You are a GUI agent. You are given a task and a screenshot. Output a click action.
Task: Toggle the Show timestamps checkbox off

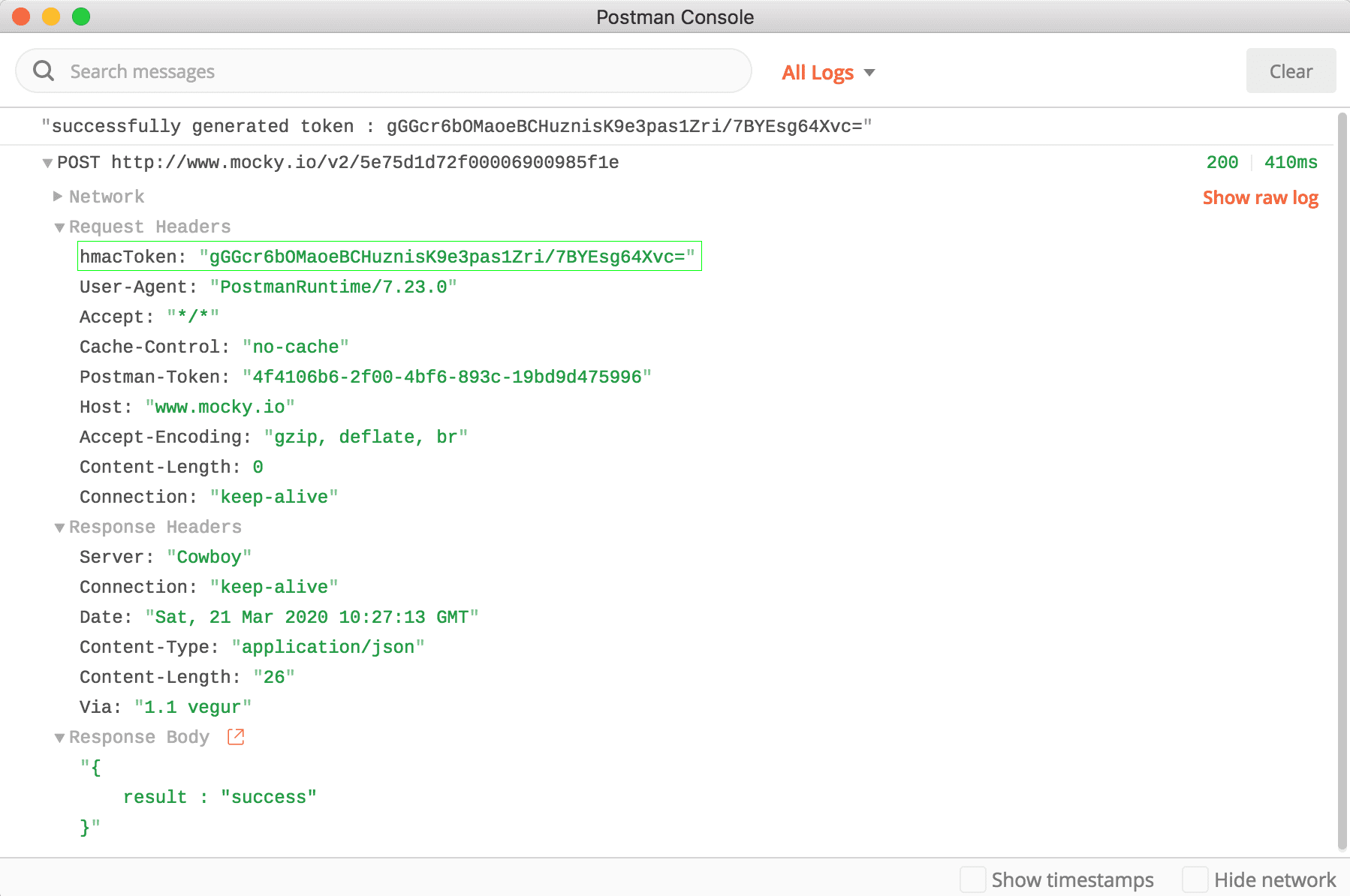click(x=974, y=879)
